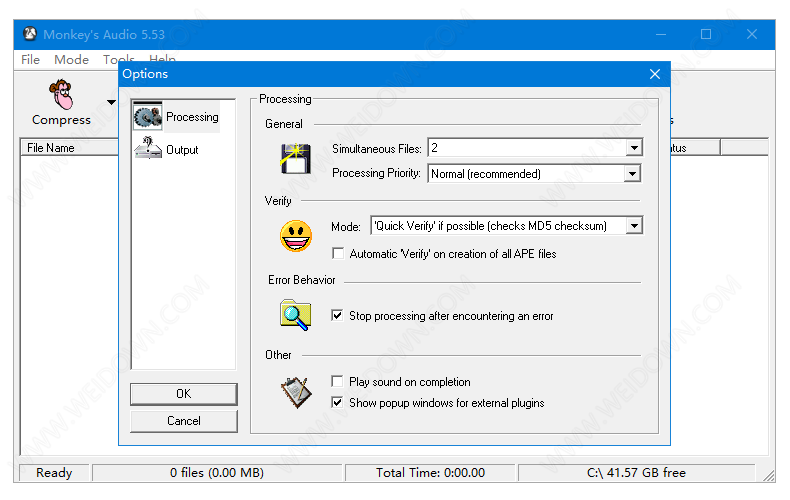This screenshot has height=500, width=790.
Task: Click the Quick Verify mode value text
Action: click(490, 226)
